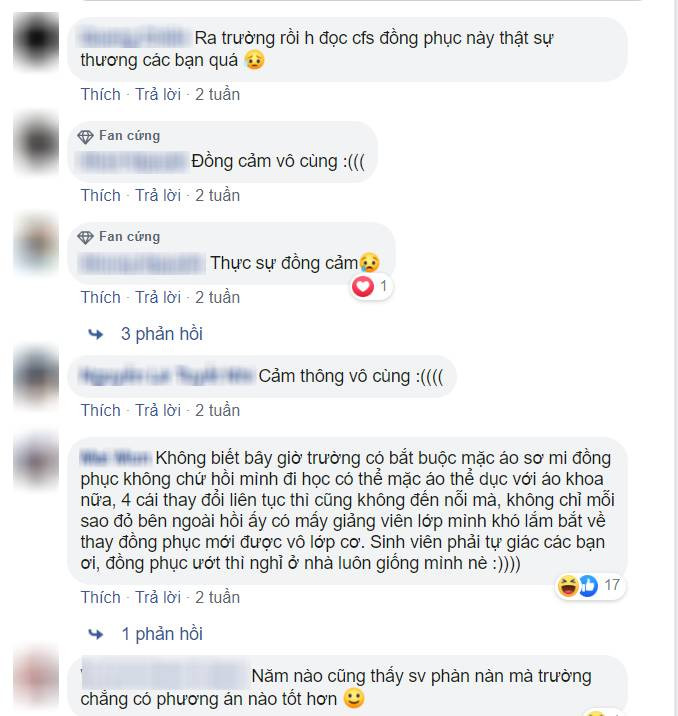Viewport: 678px width, 716px height.
Task: Expand the '1 phản hồi' replies
Action: (162, 634)
